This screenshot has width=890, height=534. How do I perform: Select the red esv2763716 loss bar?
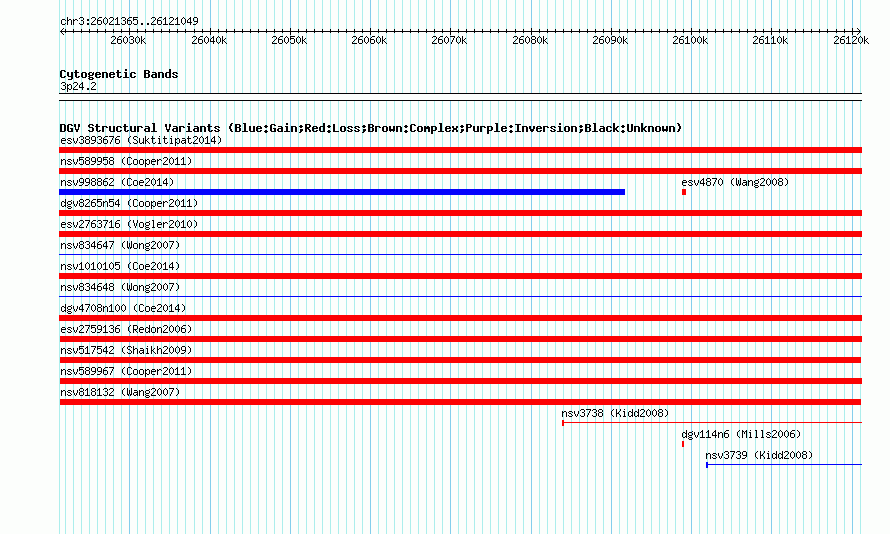tap(460, 234)
